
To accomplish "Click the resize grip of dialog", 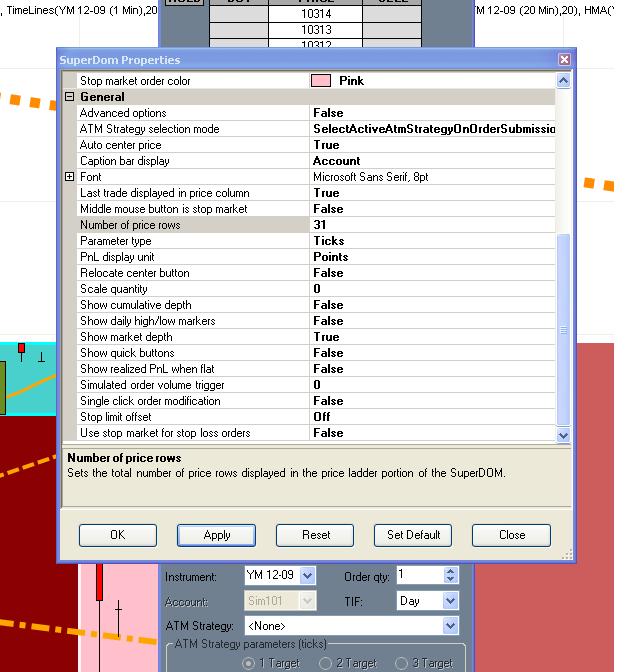I will [x=567, y=555].
